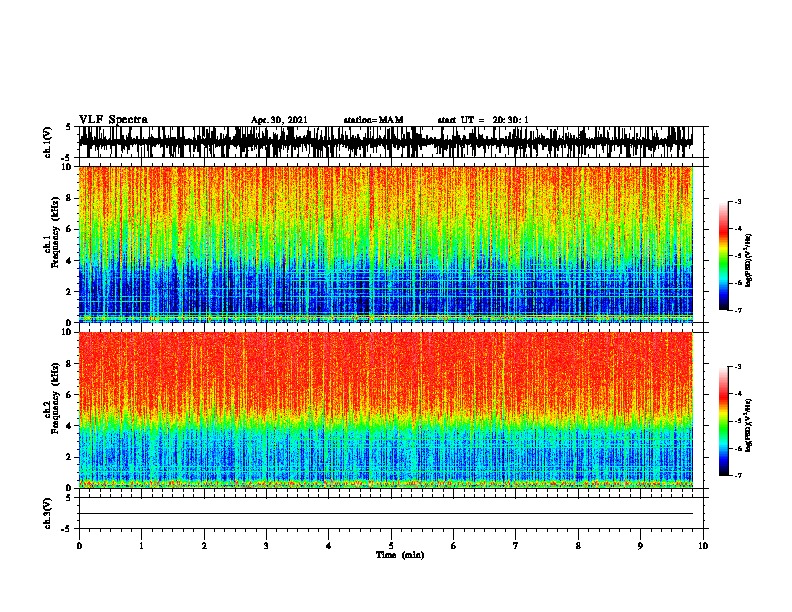Click the "station=MAM" header label
Image resolution: width=792 pixels, height=612 pixels.
(x=373, y=120)
